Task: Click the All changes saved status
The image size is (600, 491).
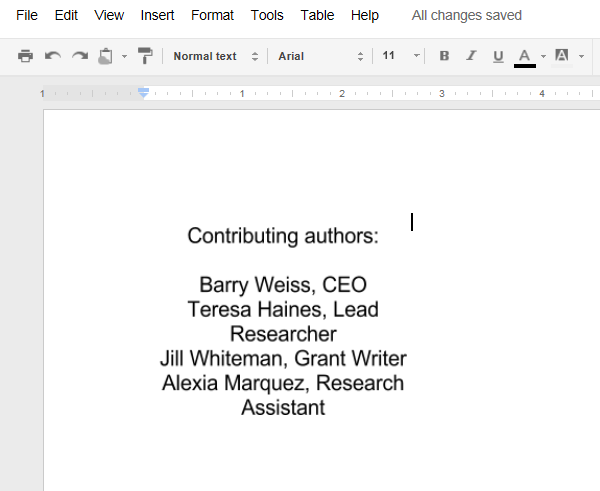Action: [x=467, y=15]
